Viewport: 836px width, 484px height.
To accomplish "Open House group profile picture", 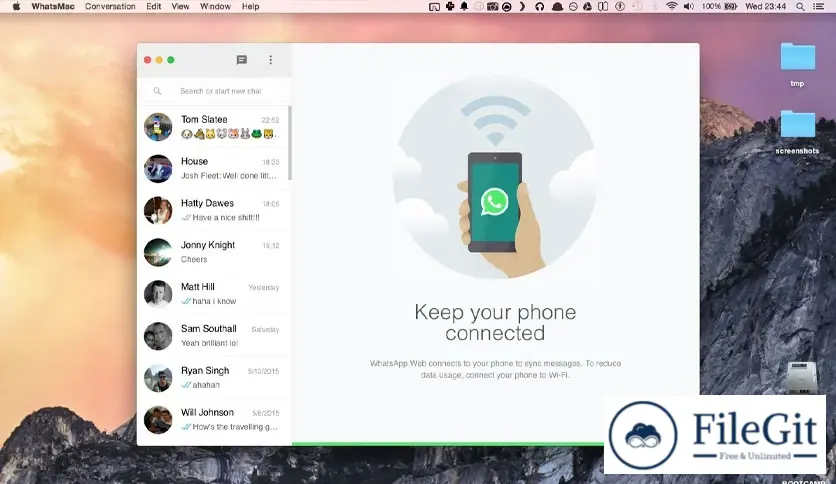I will (158, 168).
